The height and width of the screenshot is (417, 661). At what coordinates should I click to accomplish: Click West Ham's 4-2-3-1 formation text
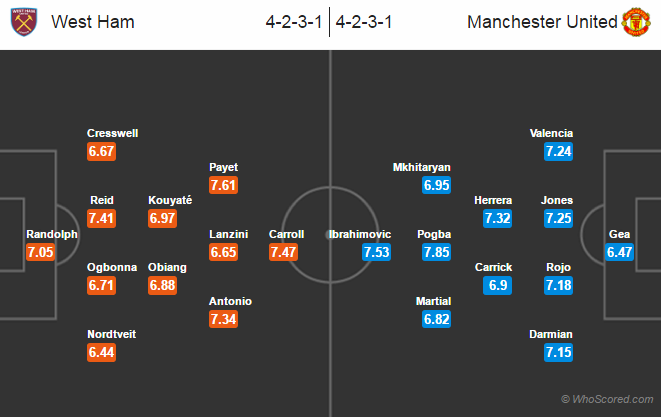point(294,22)
